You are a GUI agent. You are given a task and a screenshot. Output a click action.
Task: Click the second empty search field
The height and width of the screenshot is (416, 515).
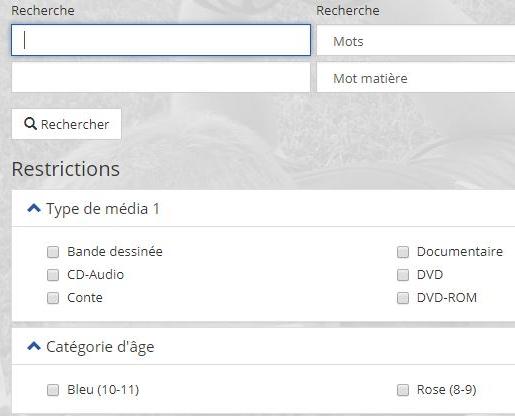point(161,77)
